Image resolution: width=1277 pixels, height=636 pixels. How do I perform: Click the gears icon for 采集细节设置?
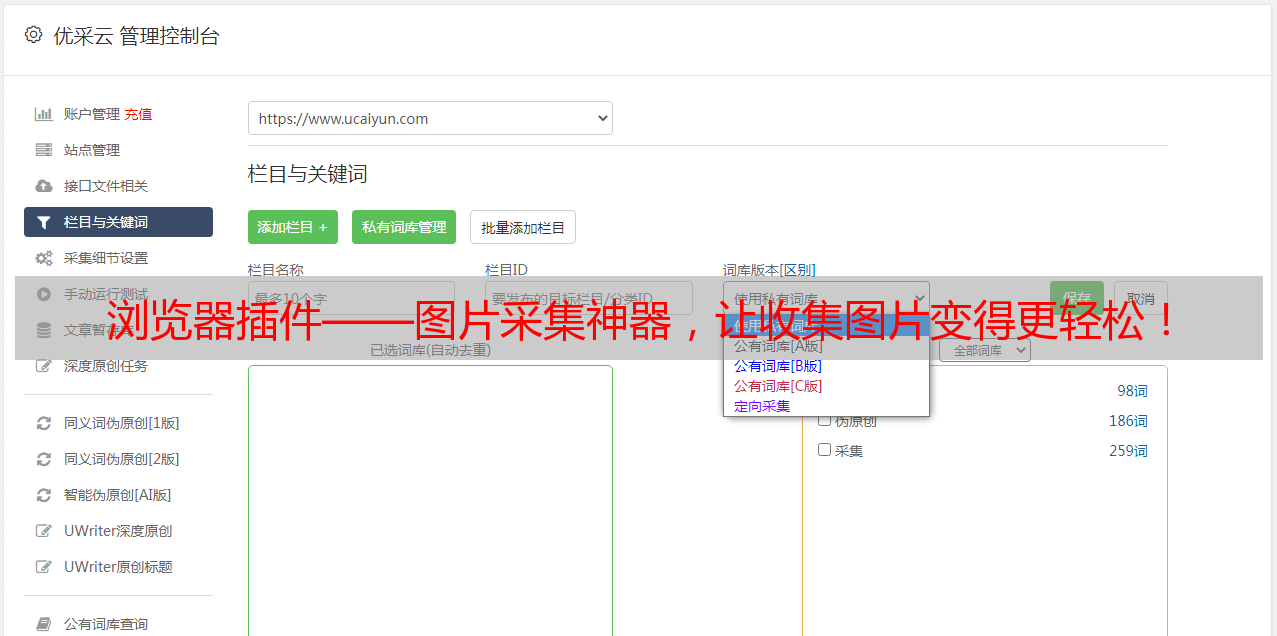[44, 258]
